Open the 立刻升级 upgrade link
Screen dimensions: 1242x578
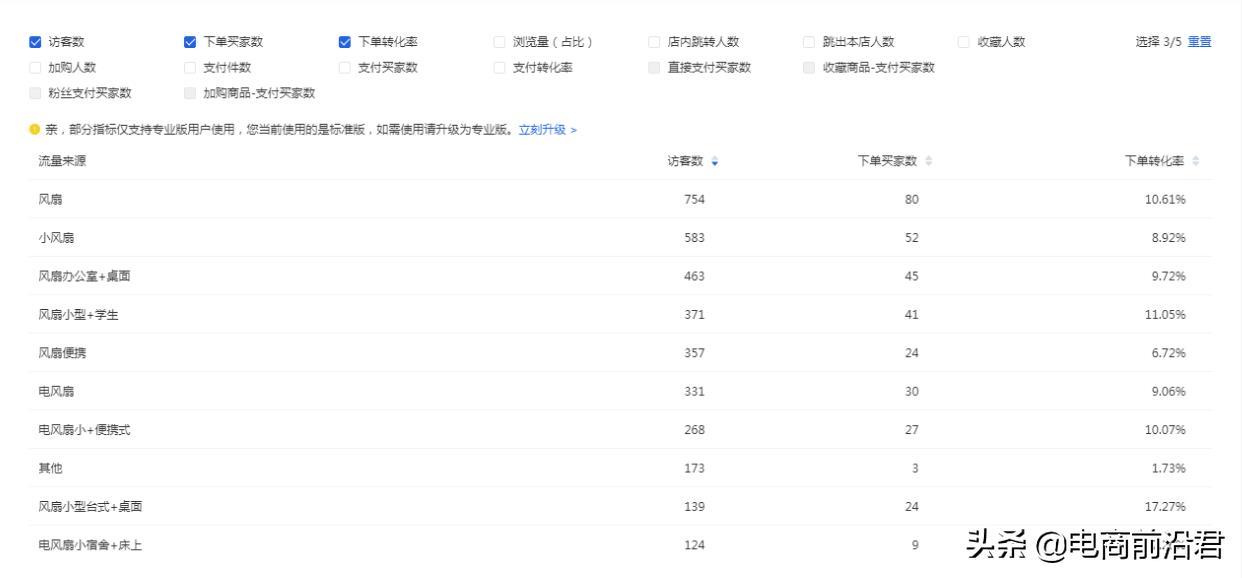coord(546,130)
